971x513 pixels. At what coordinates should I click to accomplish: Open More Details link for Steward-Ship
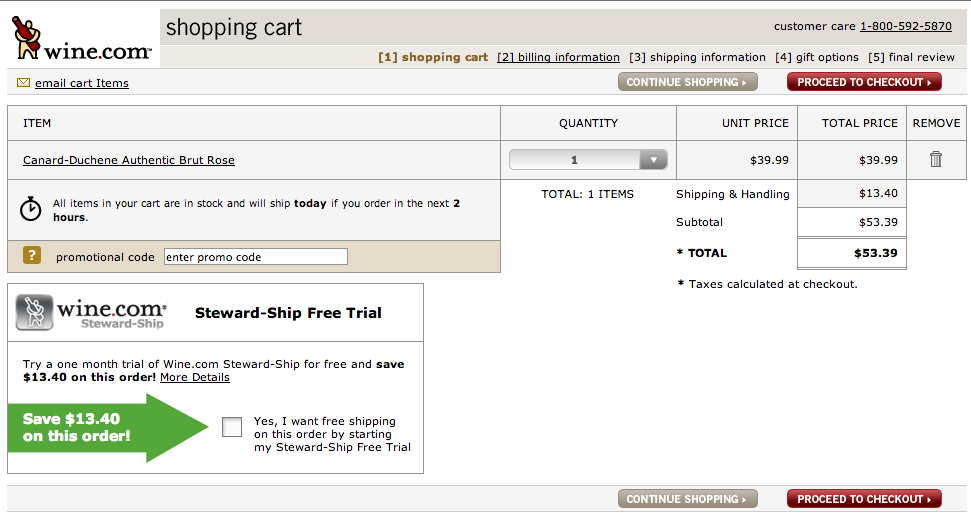pos(194,377)
